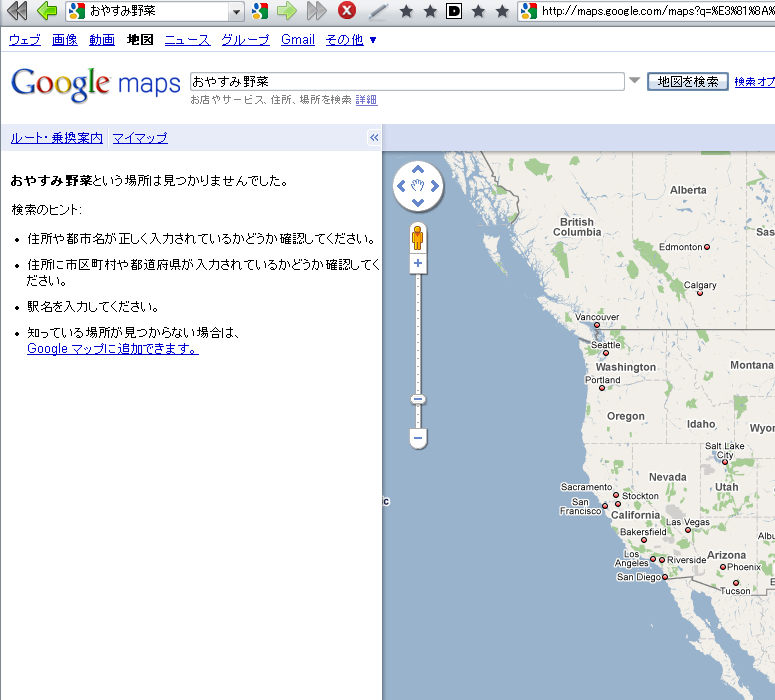Click the green forward arrow icon

tap(287, 10)
